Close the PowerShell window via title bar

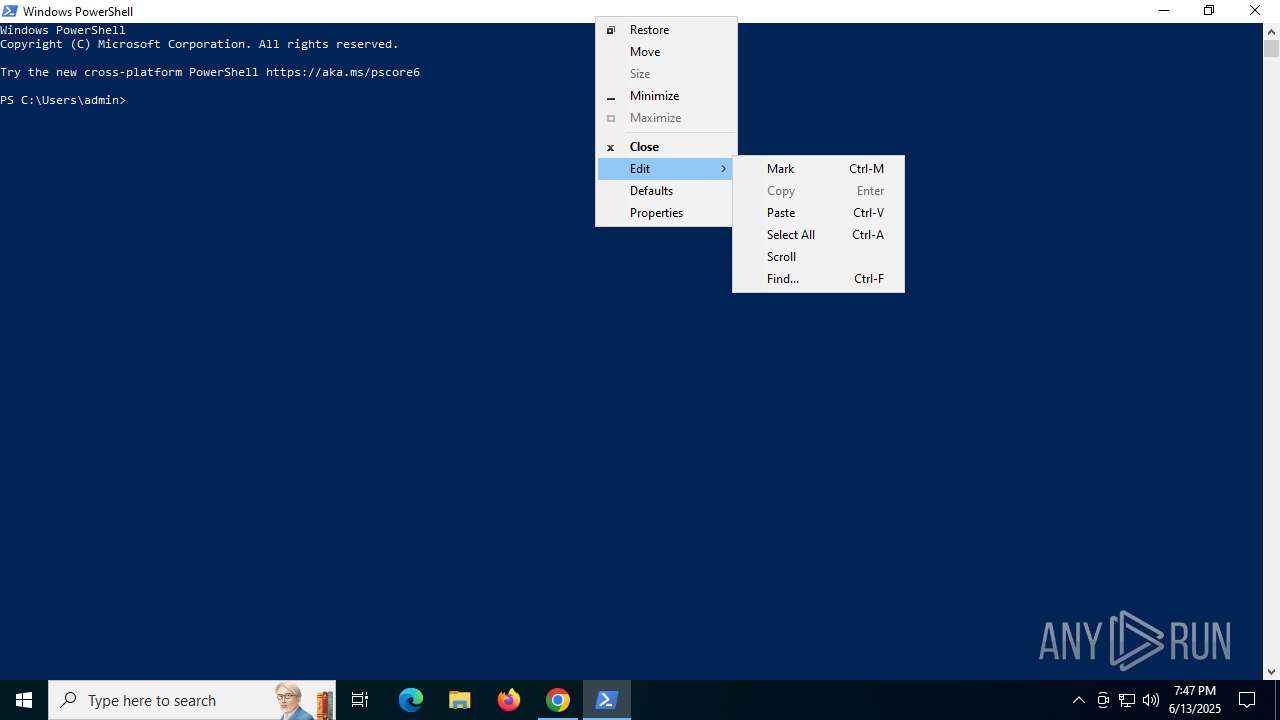1256,11
